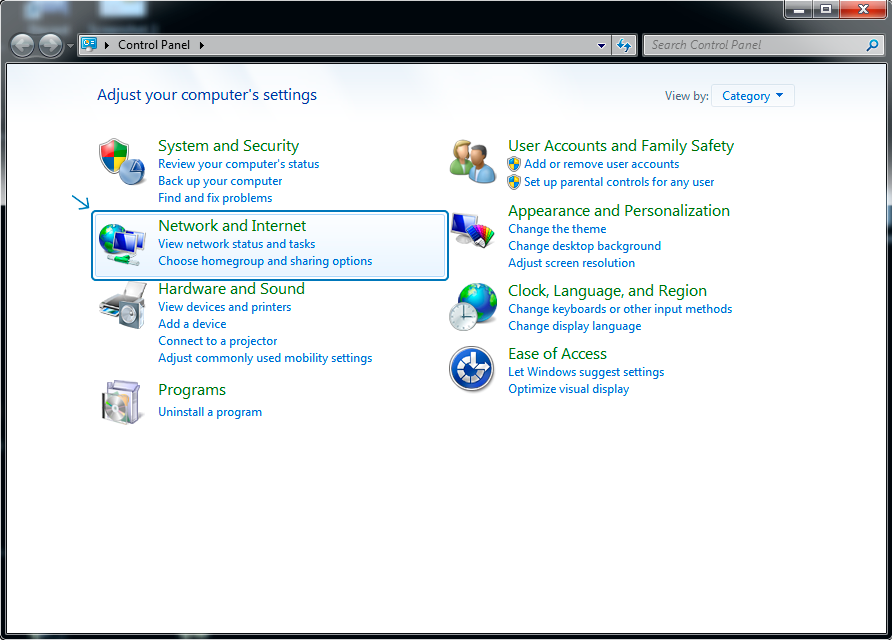892x640 pixels.
Task: Click the shield icon beside Set up parental controls
Action: [x=514, y=182]
